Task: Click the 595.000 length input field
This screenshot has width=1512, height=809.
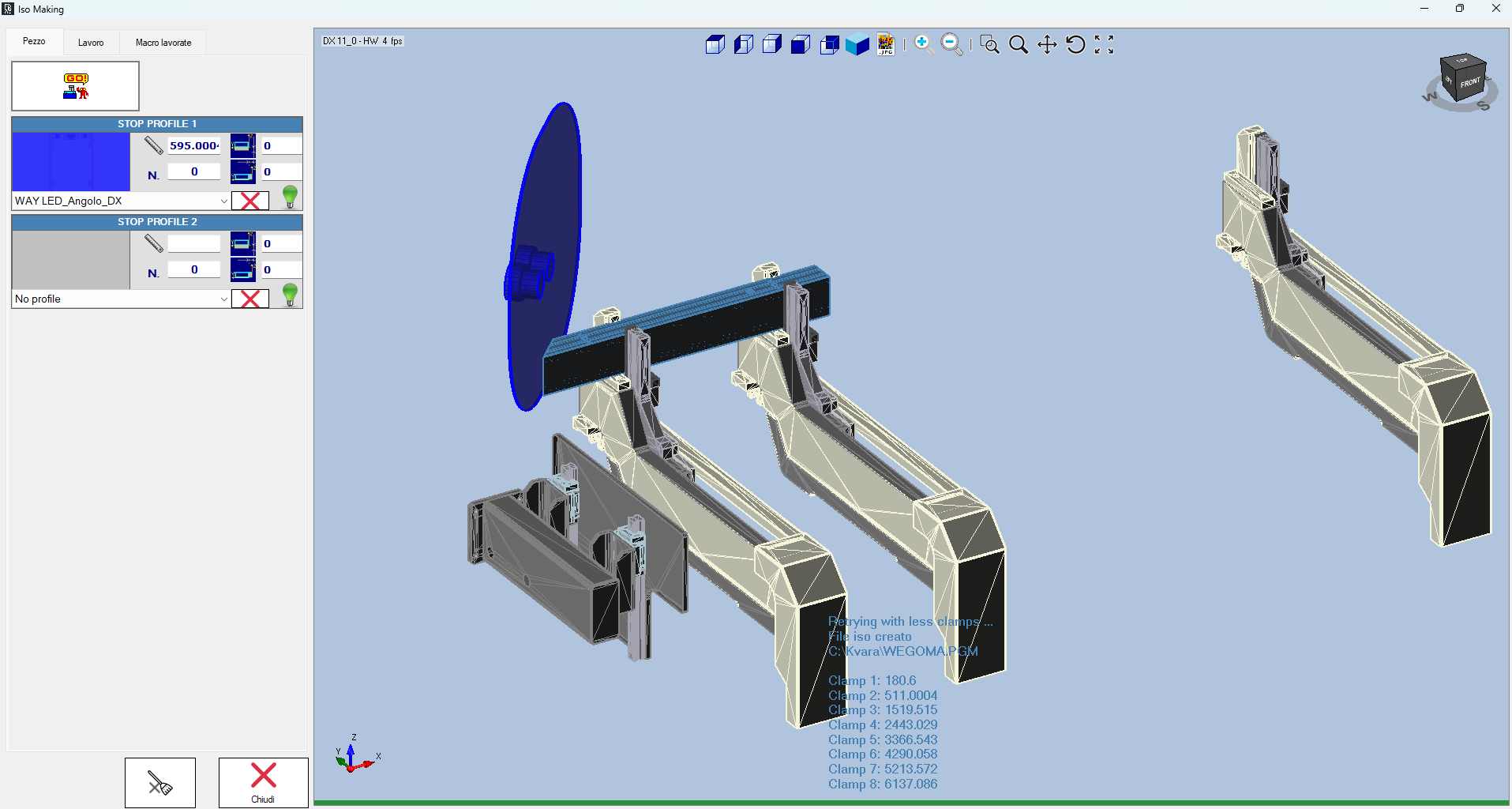Action: [x=194, y=145]
